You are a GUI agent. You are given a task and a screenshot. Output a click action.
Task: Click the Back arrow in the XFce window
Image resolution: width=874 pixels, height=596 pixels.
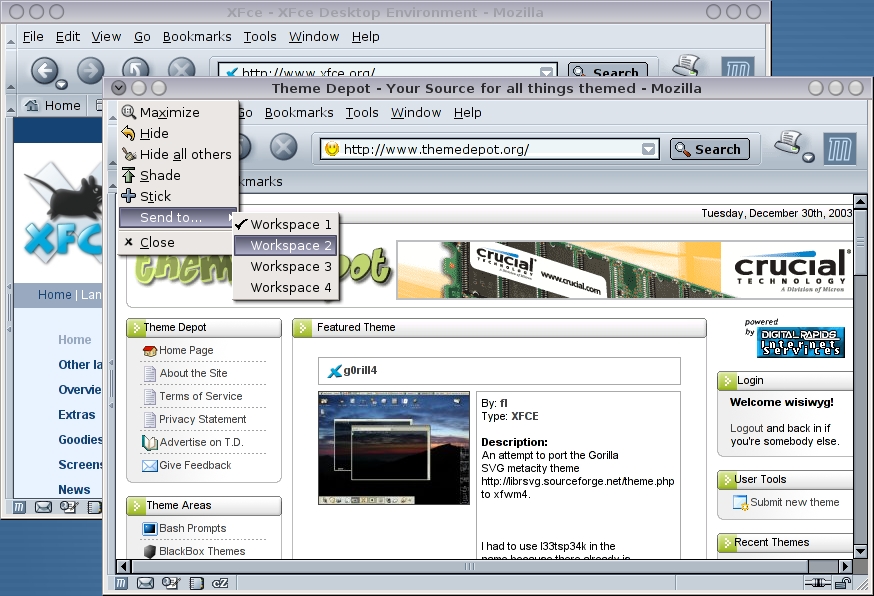pos(44,70)
